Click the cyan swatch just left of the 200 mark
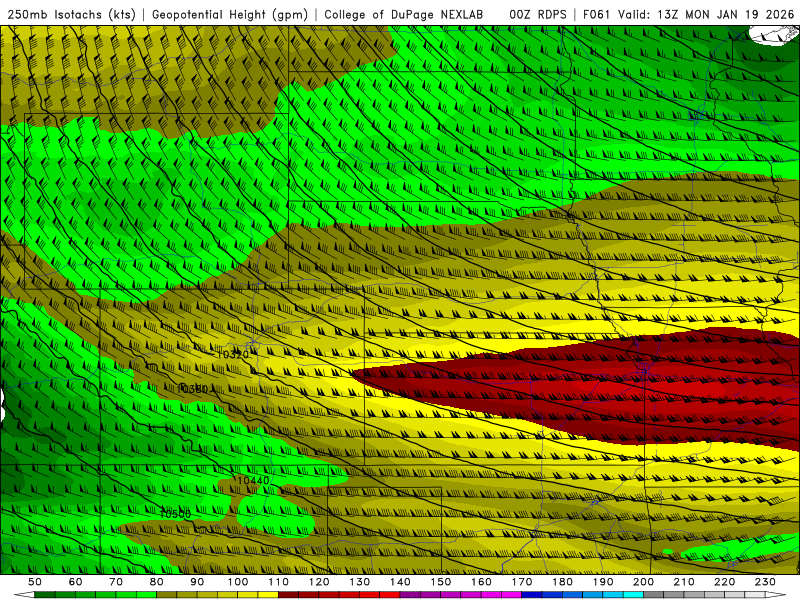800x600 pixels. [x=633, y=594]
